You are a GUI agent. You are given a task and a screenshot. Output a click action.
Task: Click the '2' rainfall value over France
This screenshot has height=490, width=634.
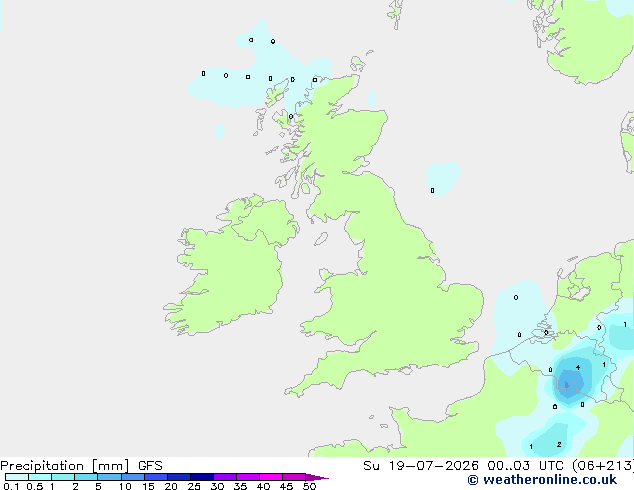[559, 444]
